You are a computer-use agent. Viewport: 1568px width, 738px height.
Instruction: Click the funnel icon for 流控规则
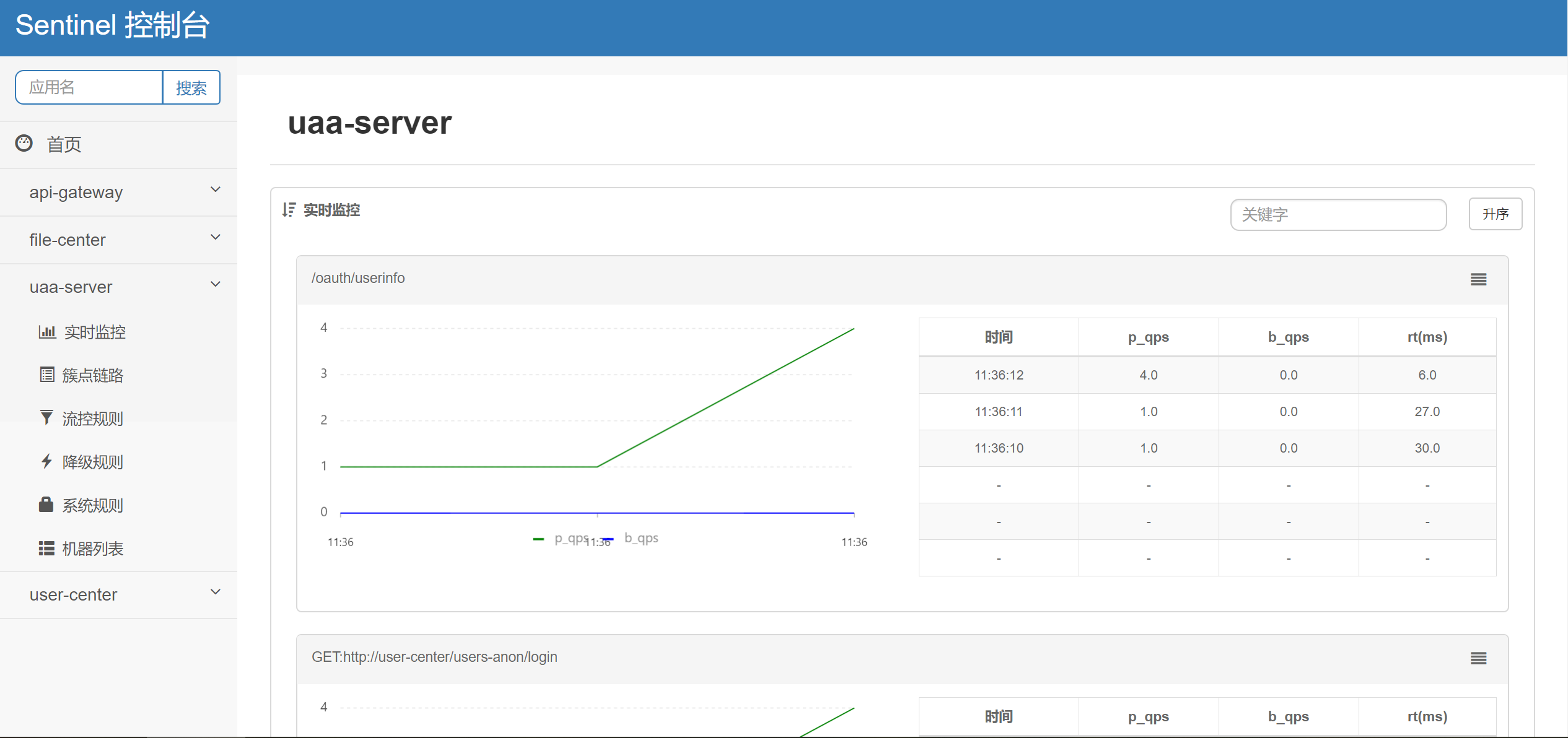click(x=46, y=418)
